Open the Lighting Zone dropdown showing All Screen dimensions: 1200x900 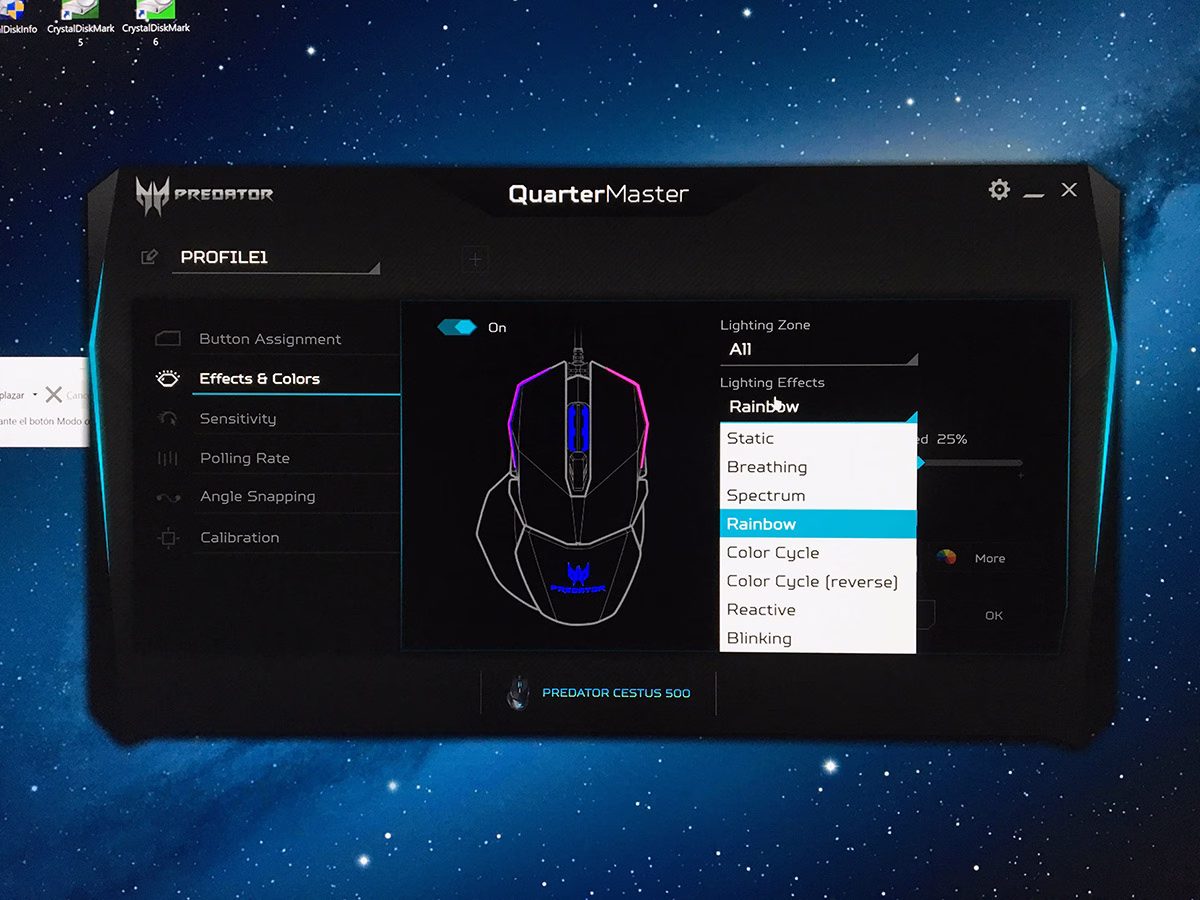(819, 350)
